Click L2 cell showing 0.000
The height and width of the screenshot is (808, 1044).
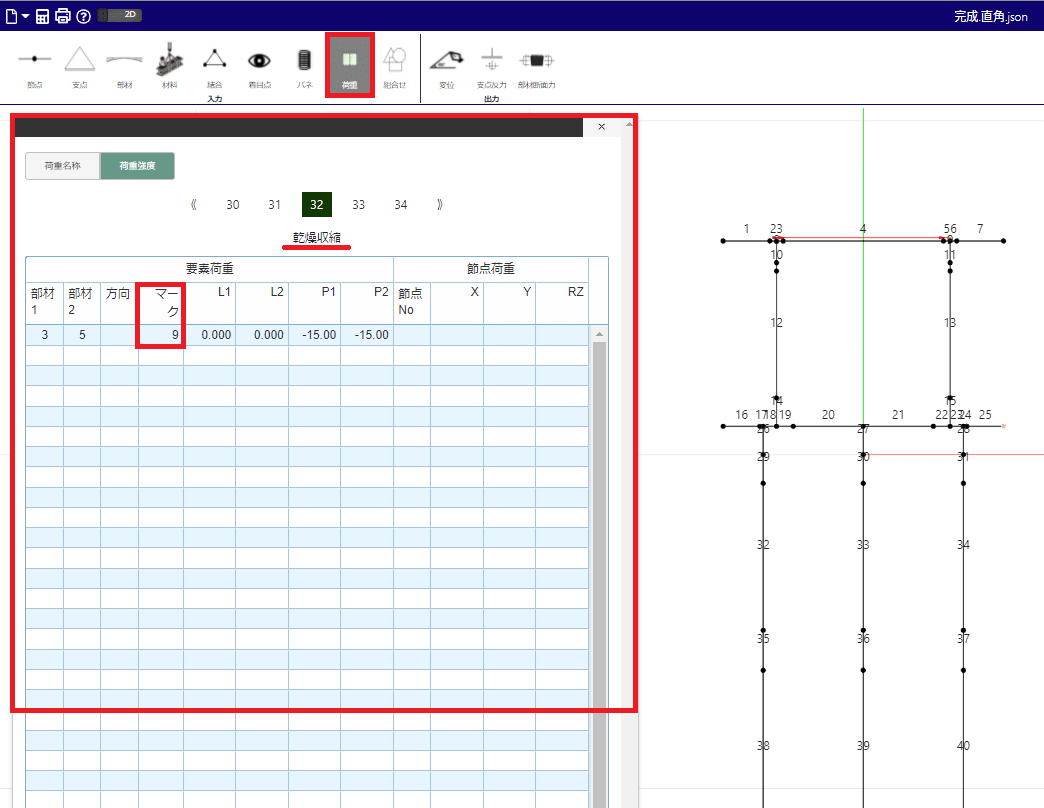(262, 335)
